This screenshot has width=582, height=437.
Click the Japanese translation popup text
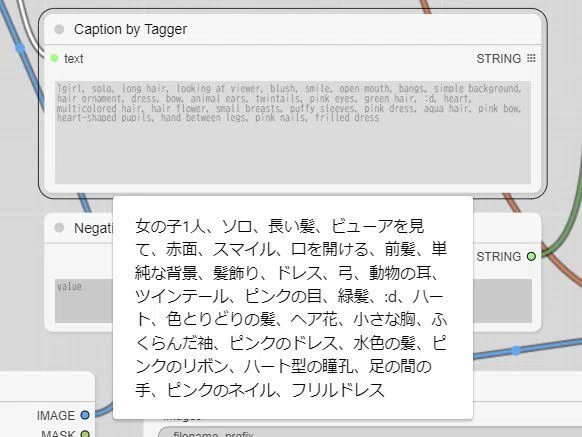pos(291,308)
